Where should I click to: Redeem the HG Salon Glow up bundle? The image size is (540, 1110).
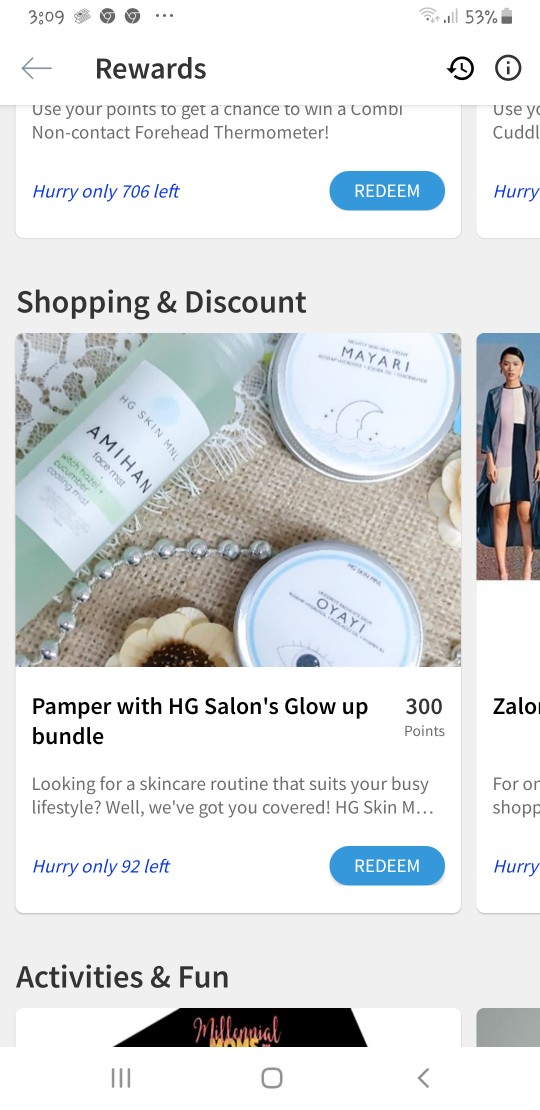point(387,866)
